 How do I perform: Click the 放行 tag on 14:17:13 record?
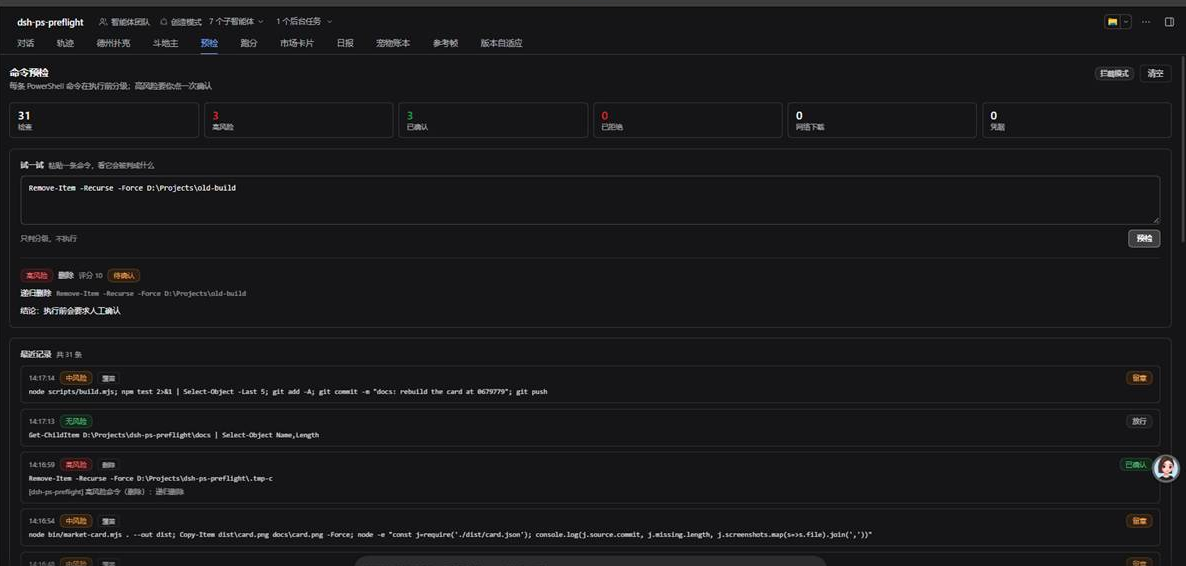[1139, 421]
